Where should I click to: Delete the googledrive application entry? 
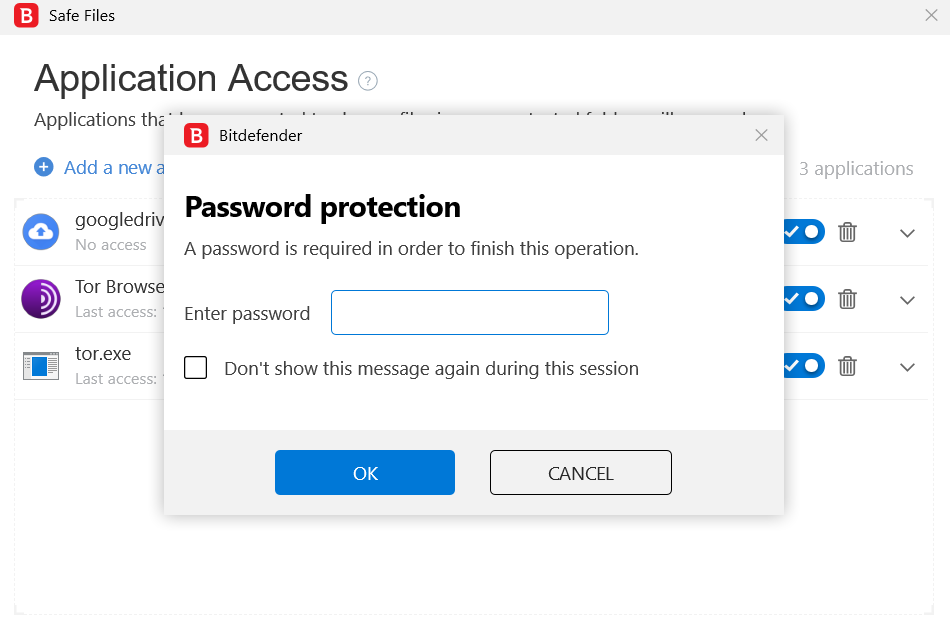pyautogui.click(x=847, y=232)
